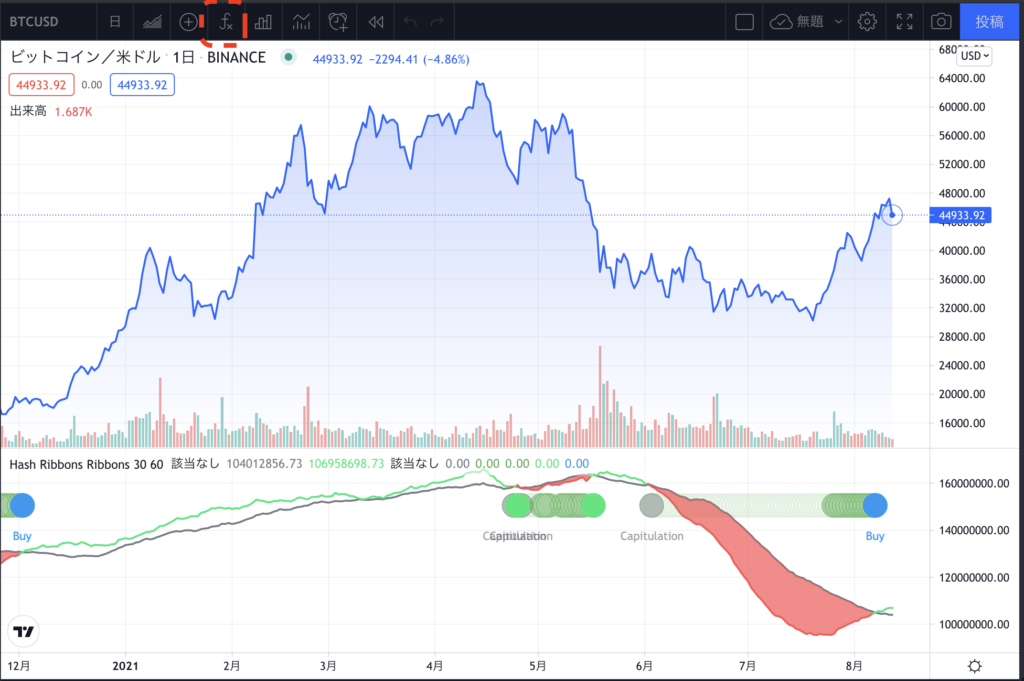Select the layout square icon
This screenshot has width=1024, height=681.
pos(744,22)
